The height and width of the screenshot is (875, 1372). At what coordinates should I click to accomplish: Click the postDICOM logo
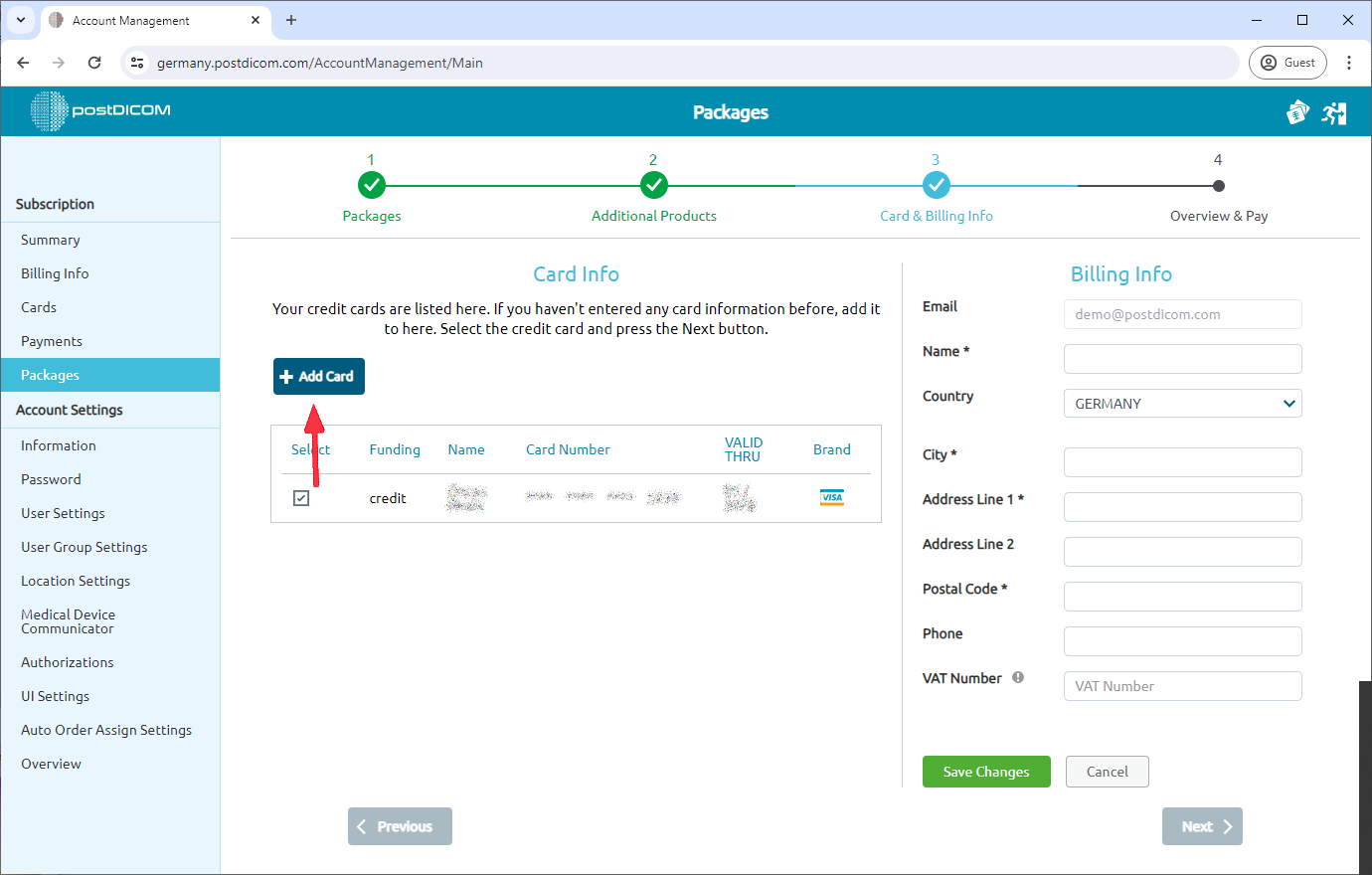pos(99,111)
